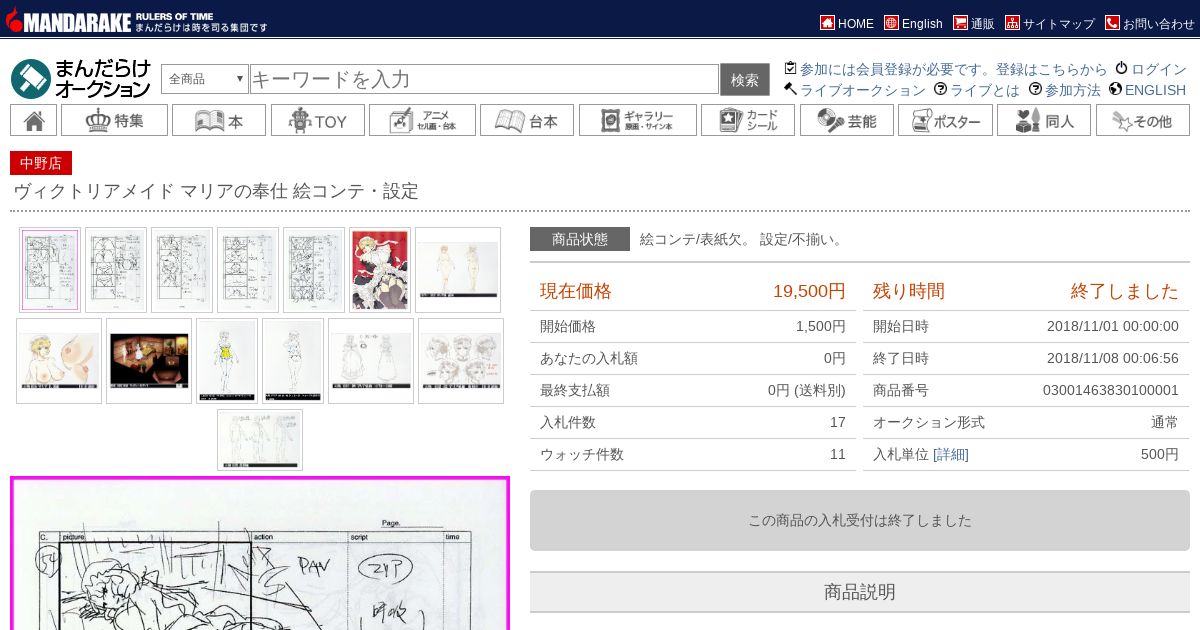Select the last thumbnail in bottom row
This screenshot has width=1200, height=630.
click(x=260, y=439)
